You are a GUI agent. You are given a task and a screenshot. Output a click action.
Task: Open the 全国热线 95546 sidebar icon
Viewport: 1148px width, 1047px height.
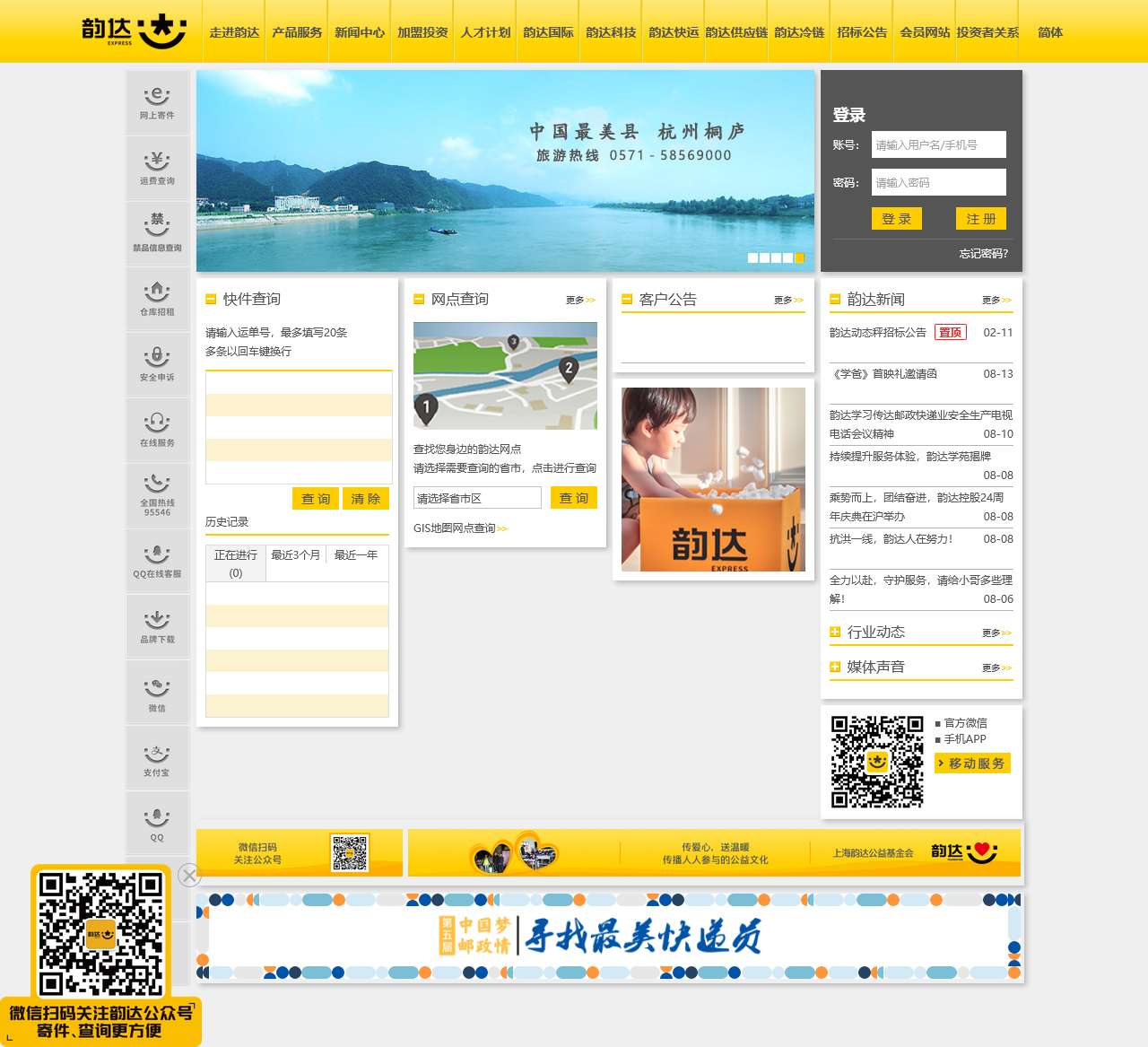(157, 495)
